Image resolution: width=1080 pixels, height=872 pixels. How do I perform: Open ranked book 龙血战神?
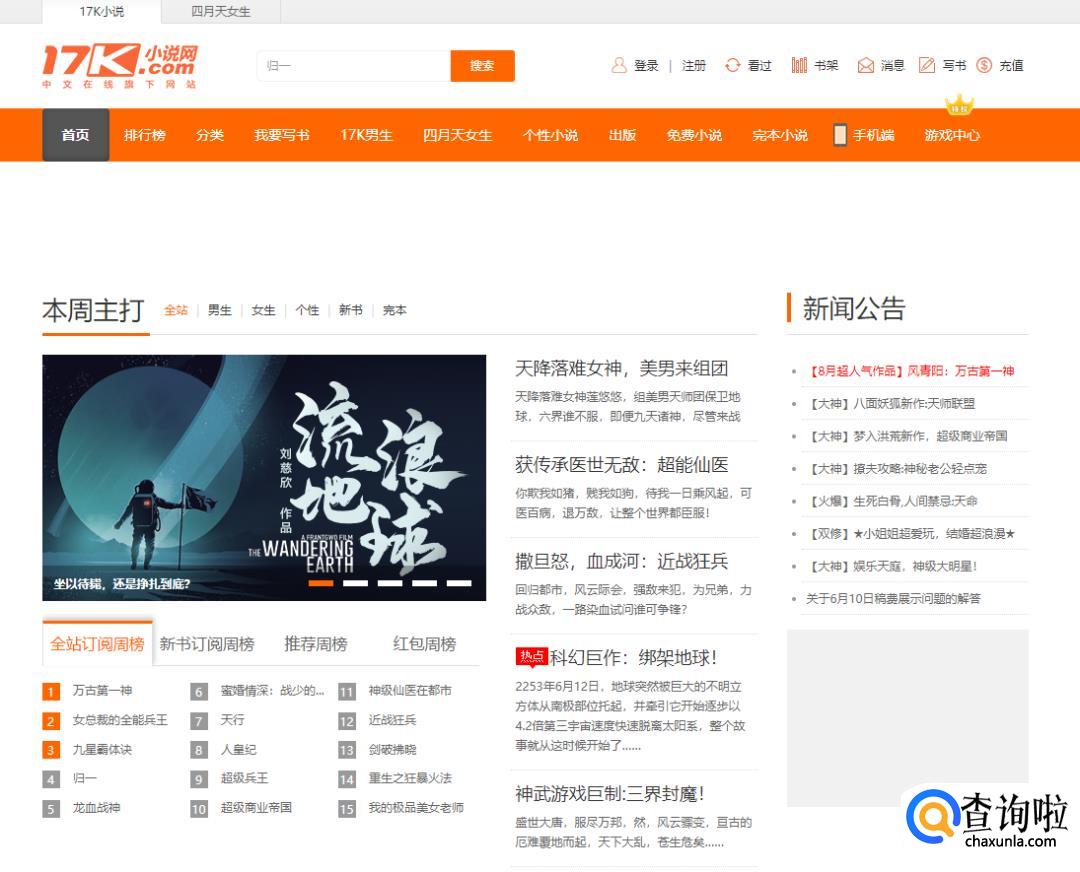[x=96, y=807]
